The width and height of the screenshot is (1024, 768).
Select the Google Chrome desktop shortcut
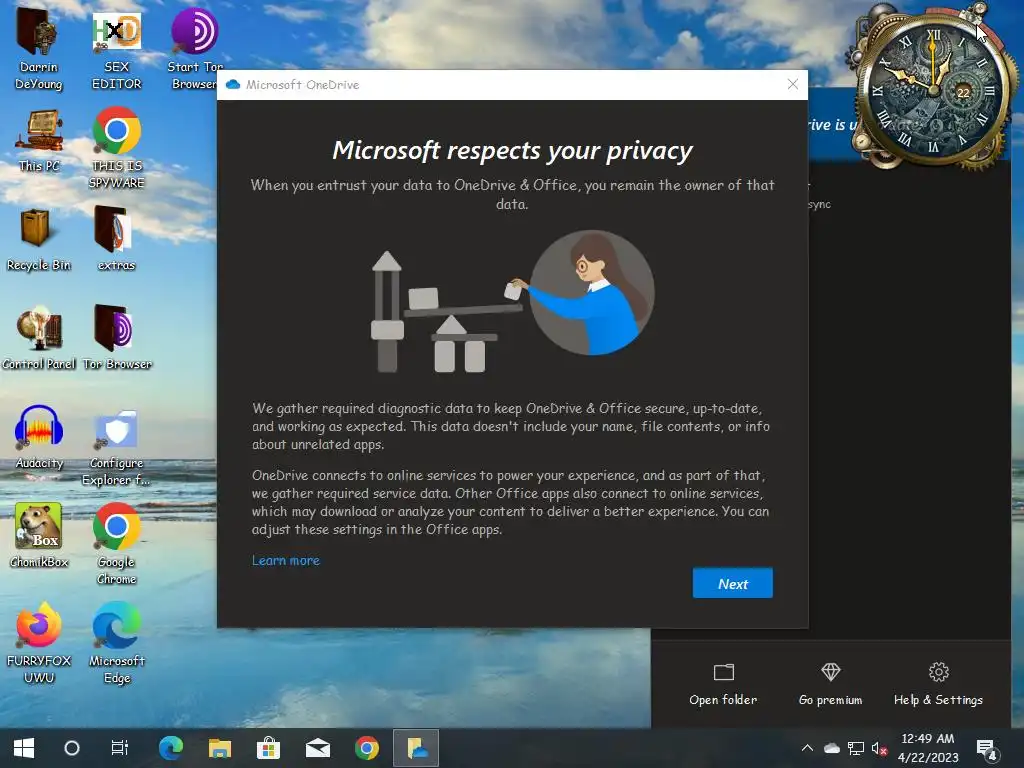pos(116,543)
